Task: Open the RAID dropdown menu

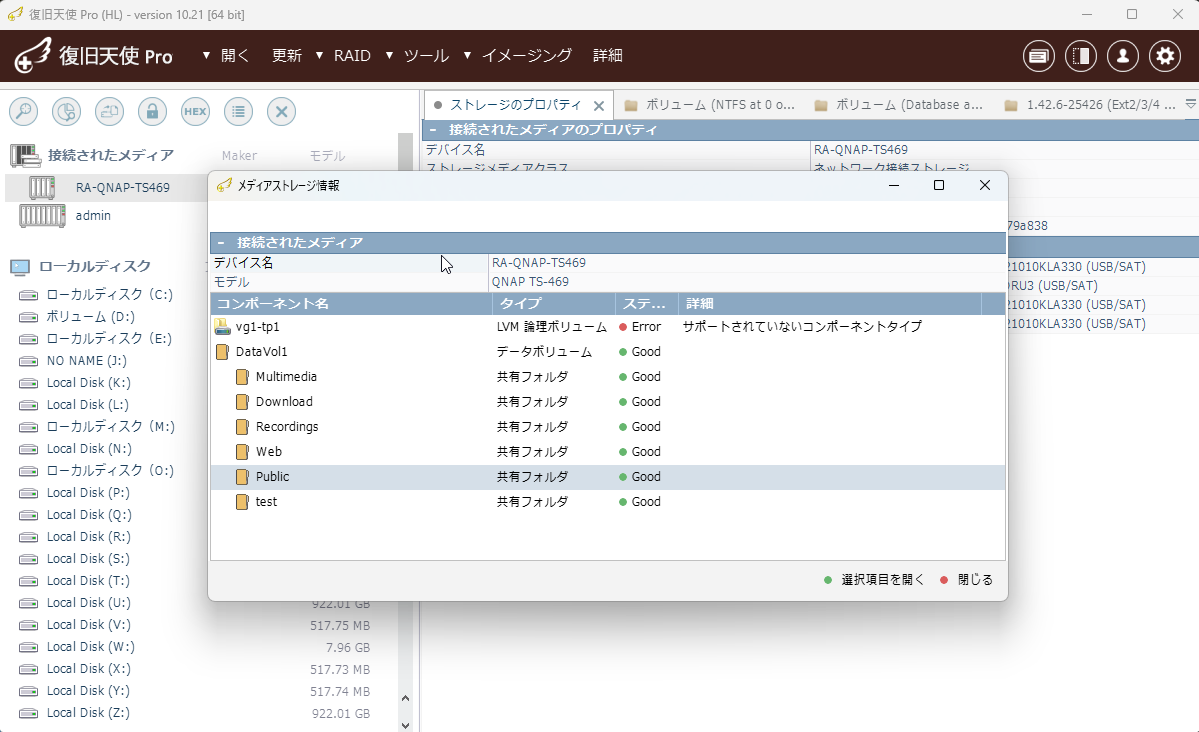Action: [x=343, y=56]
